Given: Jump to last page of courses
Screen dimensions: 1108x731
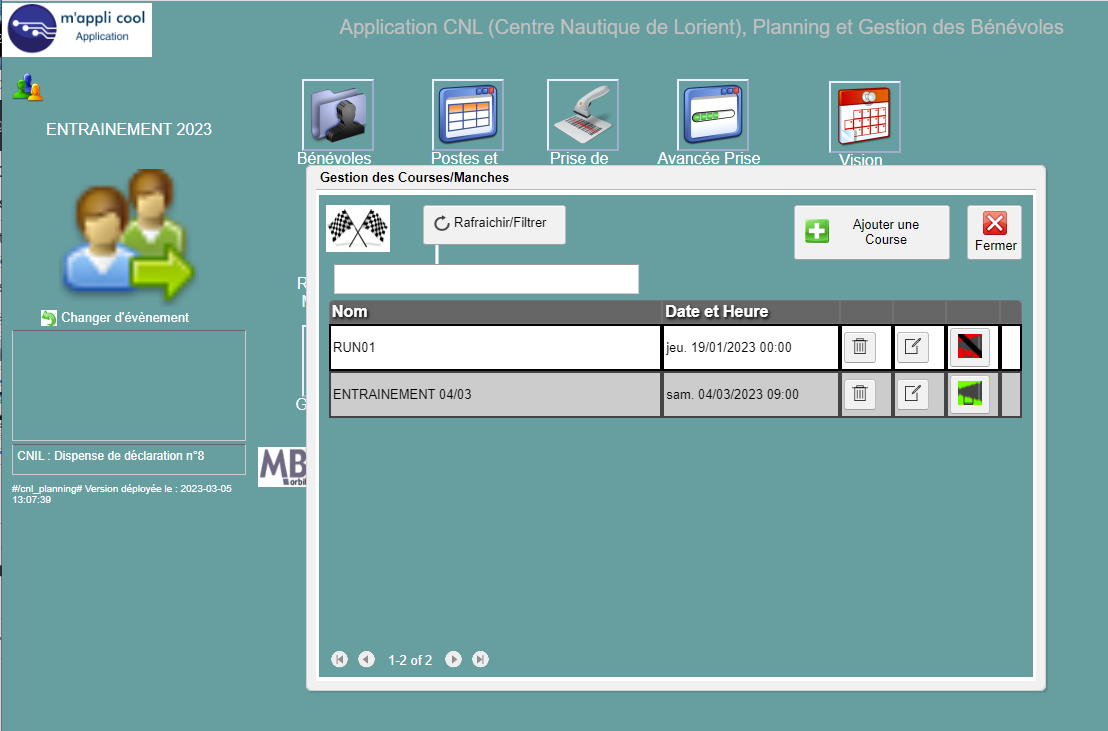Looking at the screenshot, I should (x=481, y=660).
